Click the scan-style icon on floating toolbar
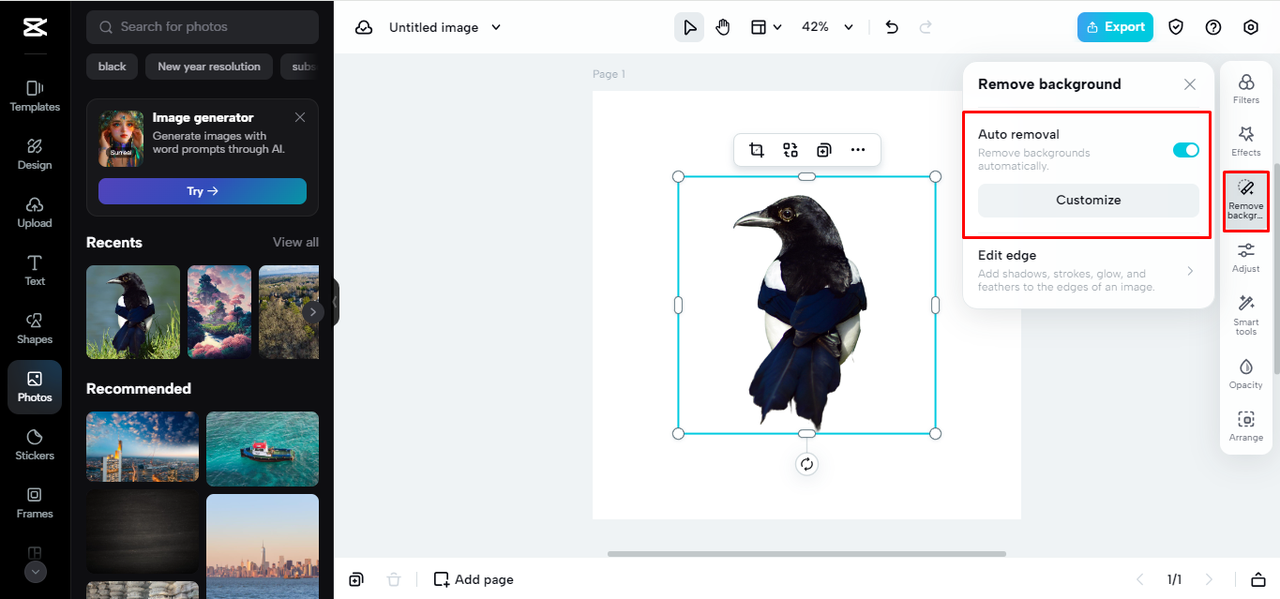The height and width of the screenshot is (599, 1280). pyautogui.click(x=790, y=150)
